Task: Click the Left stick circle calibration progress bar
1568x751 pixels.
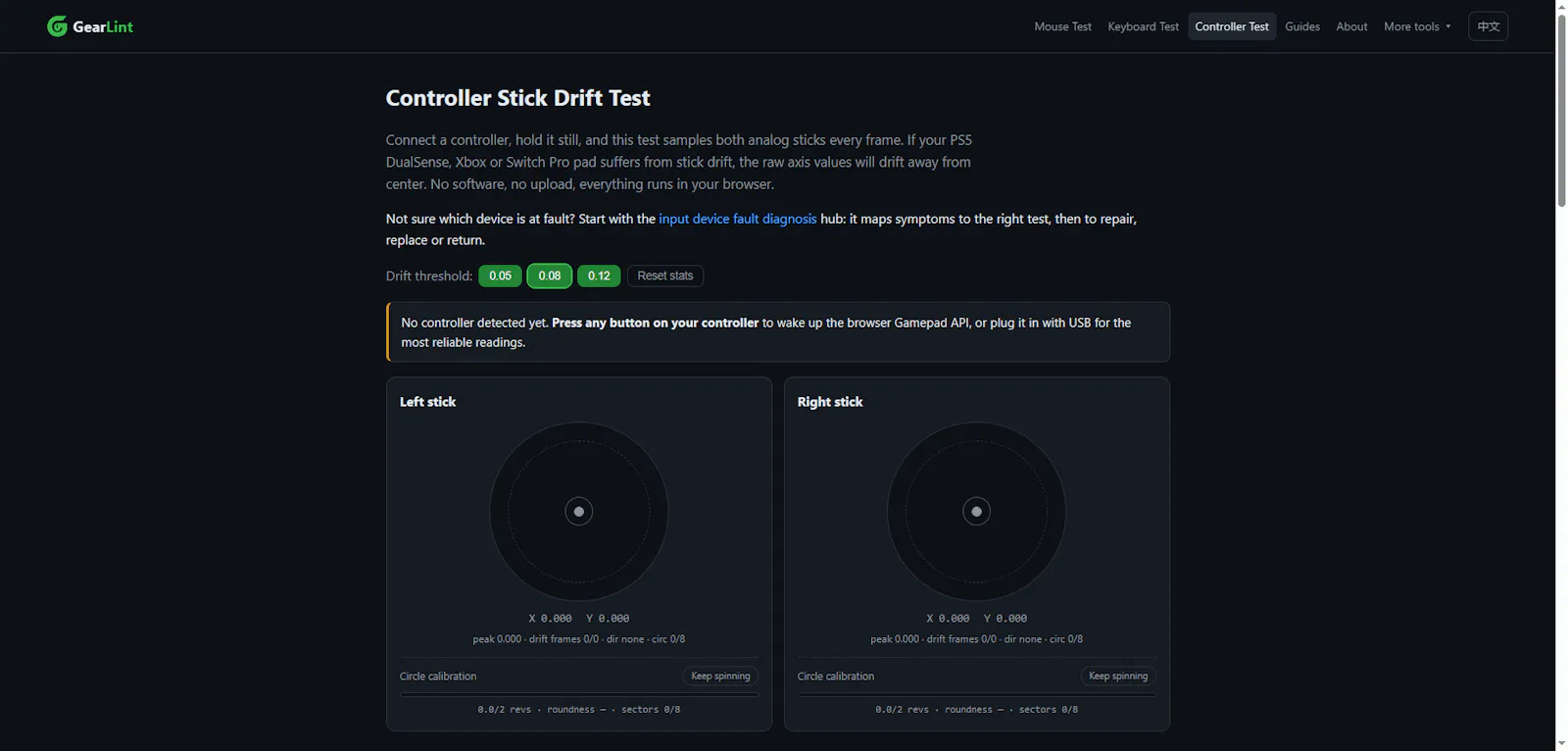Action: (579, 694)
